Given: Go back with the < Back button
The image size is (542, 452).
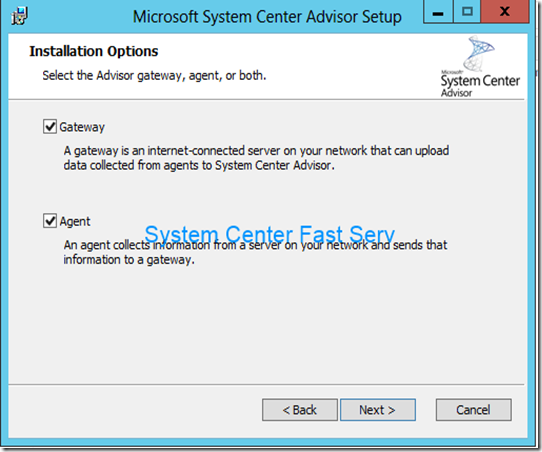Looking at the screenshot, I should [x=299, y=410].
